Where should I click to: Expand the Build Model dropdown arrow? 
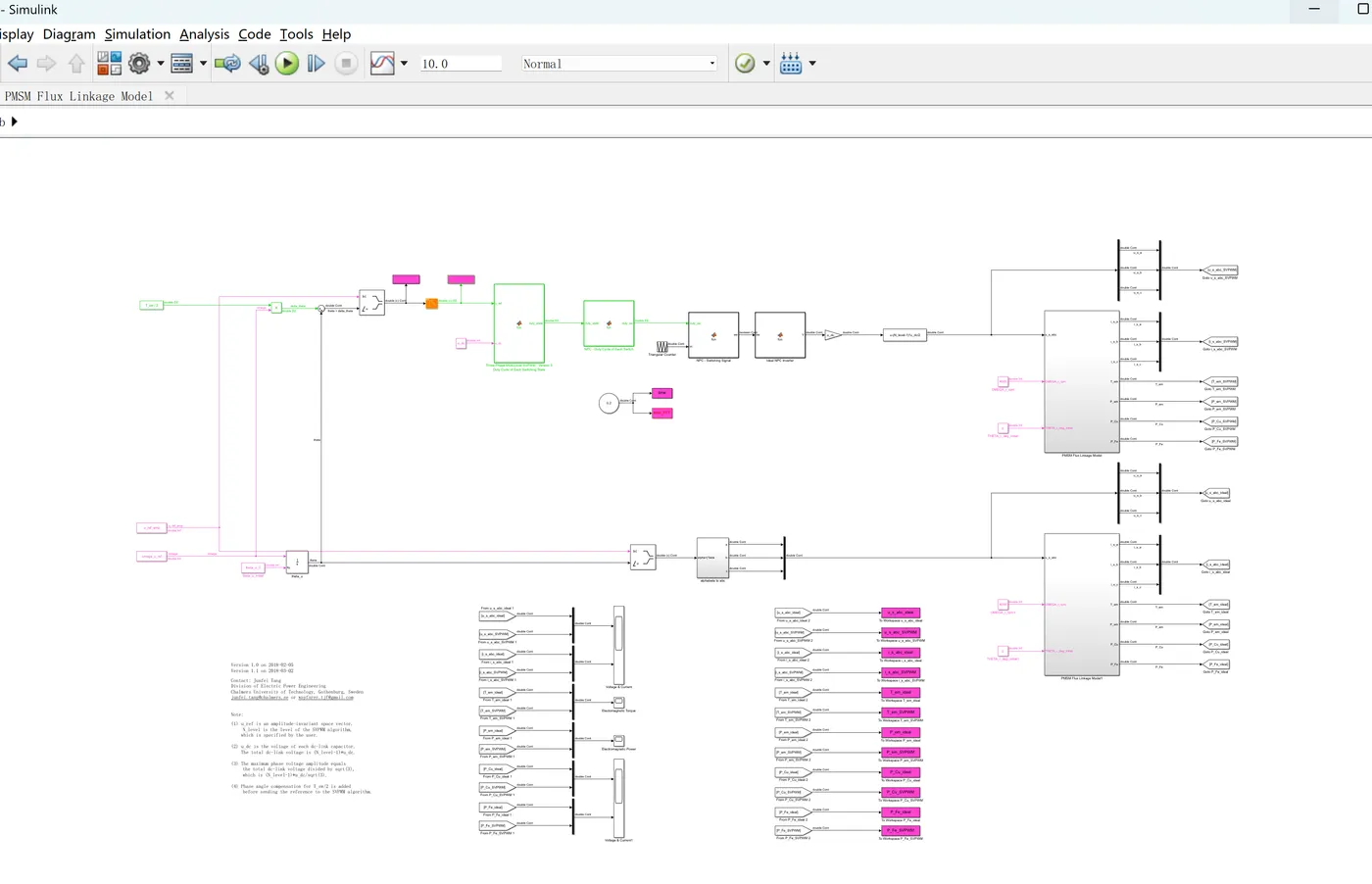tap(812, 64)
